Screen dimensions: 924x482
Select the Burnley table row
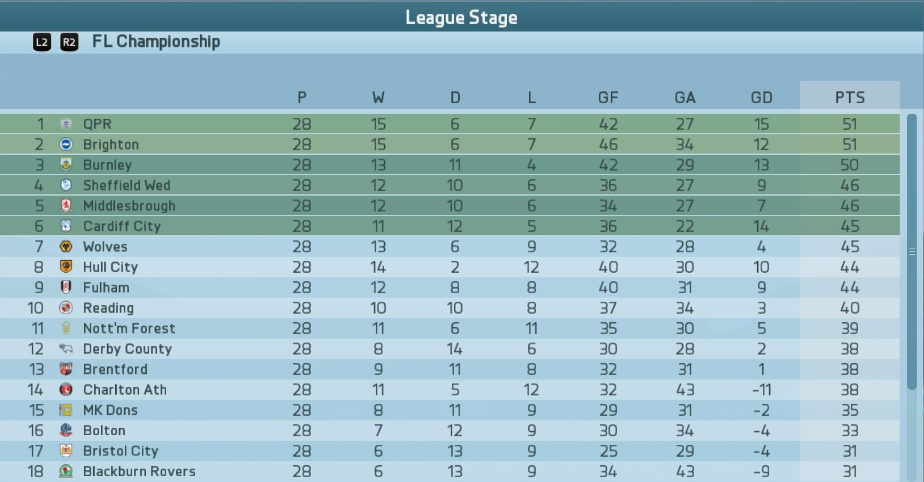[450, 165]
